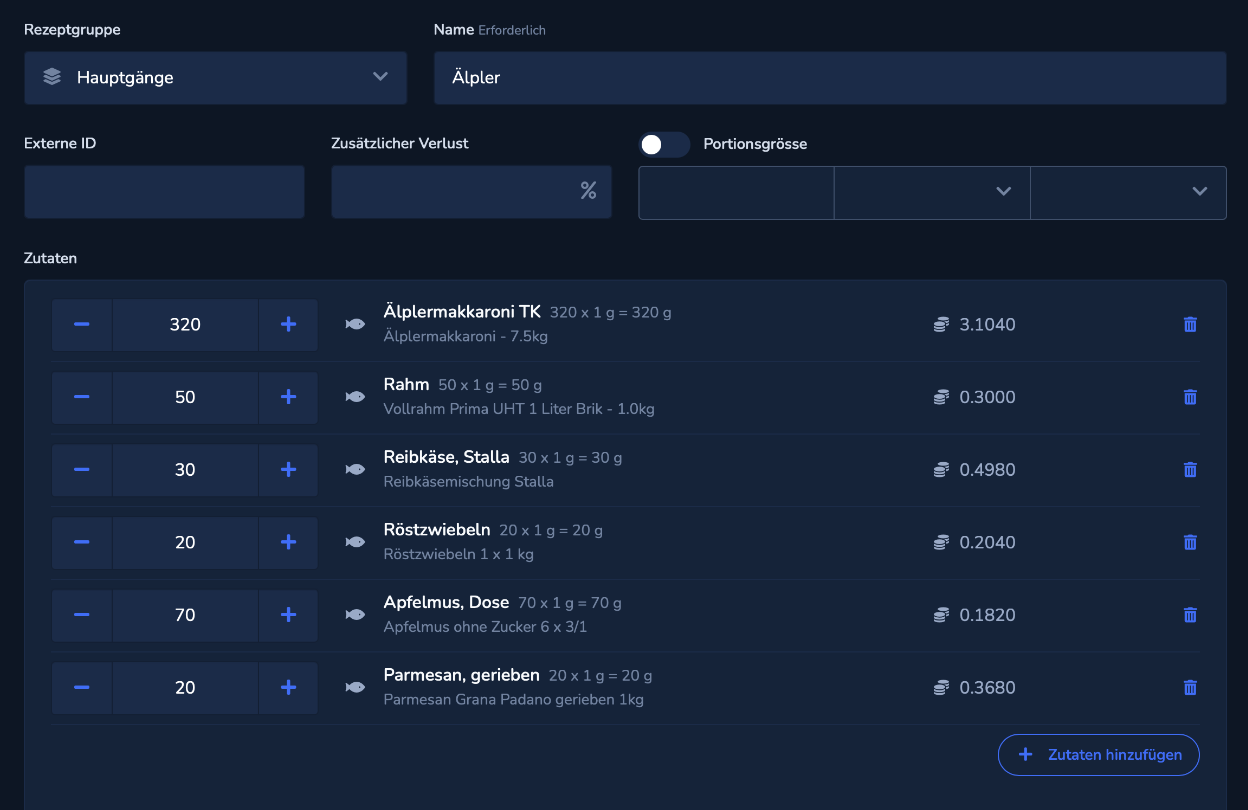
Task: Toggle the Portionsgrösse switch
Action: coord(665,144)
